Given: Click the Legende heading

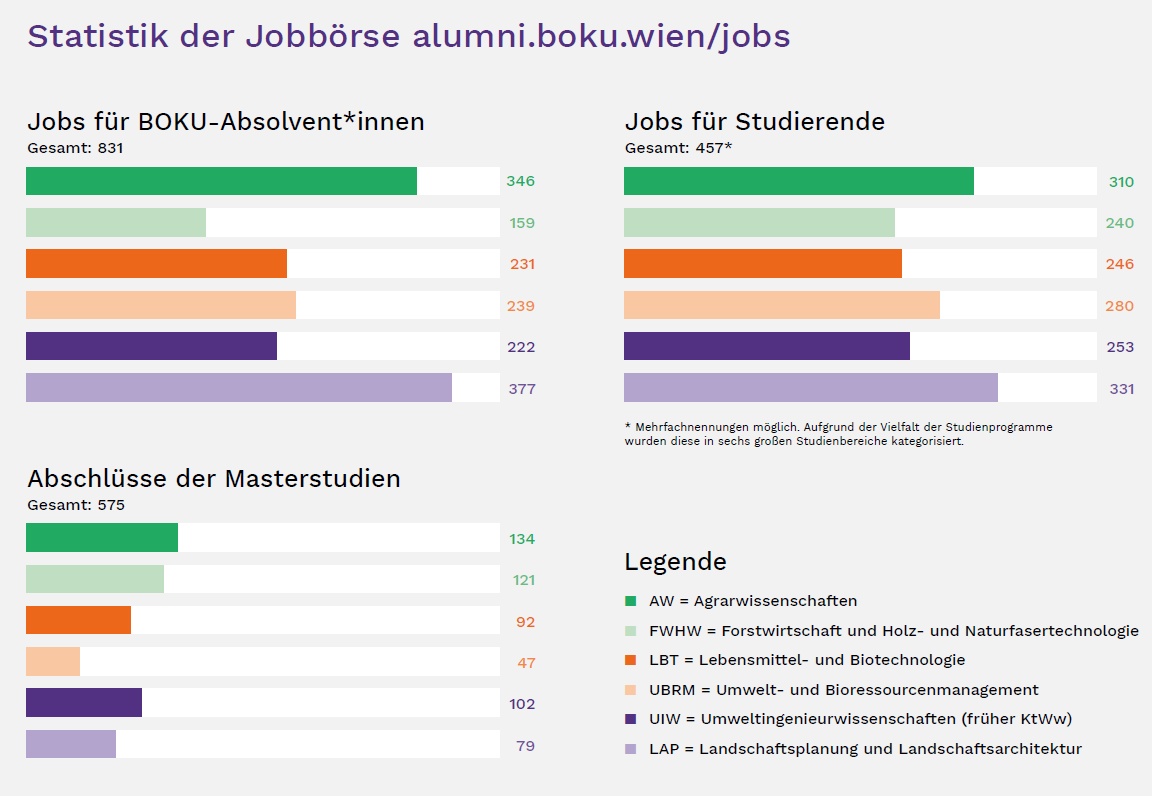Looking at the screenshot, I should pyautogui.click(x=675, y=562).
